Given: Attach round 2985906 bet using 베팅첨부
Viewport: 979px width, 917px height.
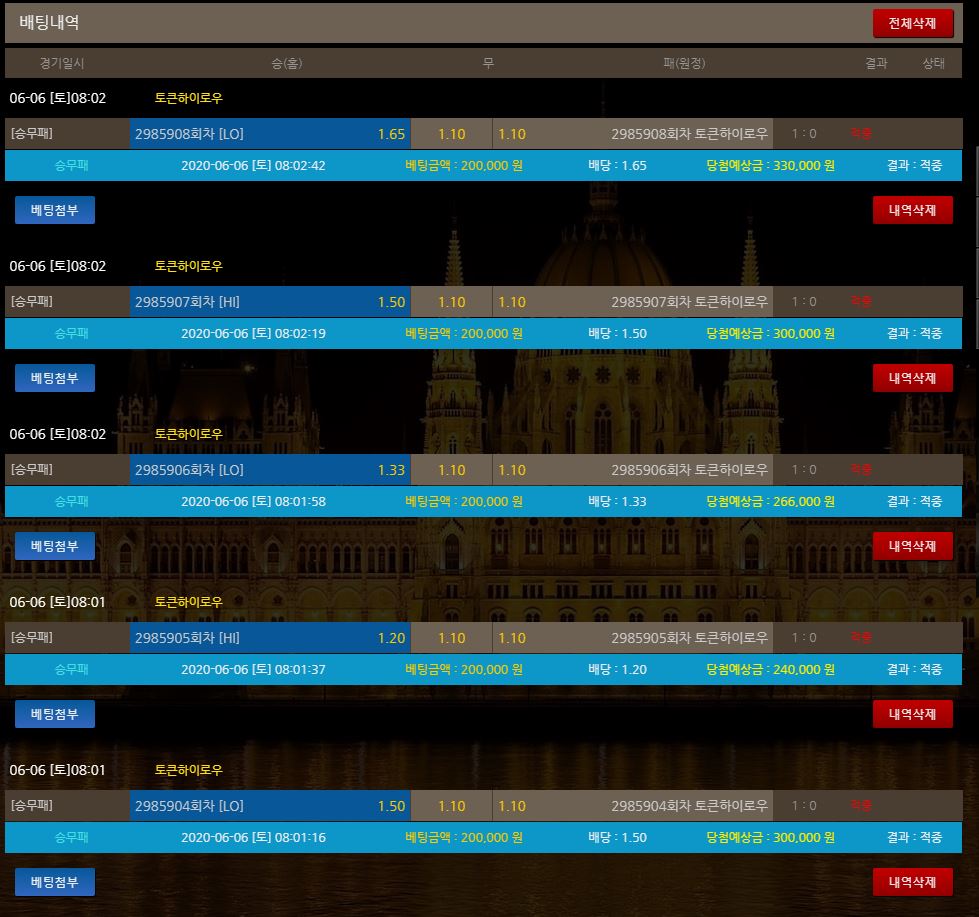Looking at the screenshot, I should pyautogui.click(x=55, y=546).
